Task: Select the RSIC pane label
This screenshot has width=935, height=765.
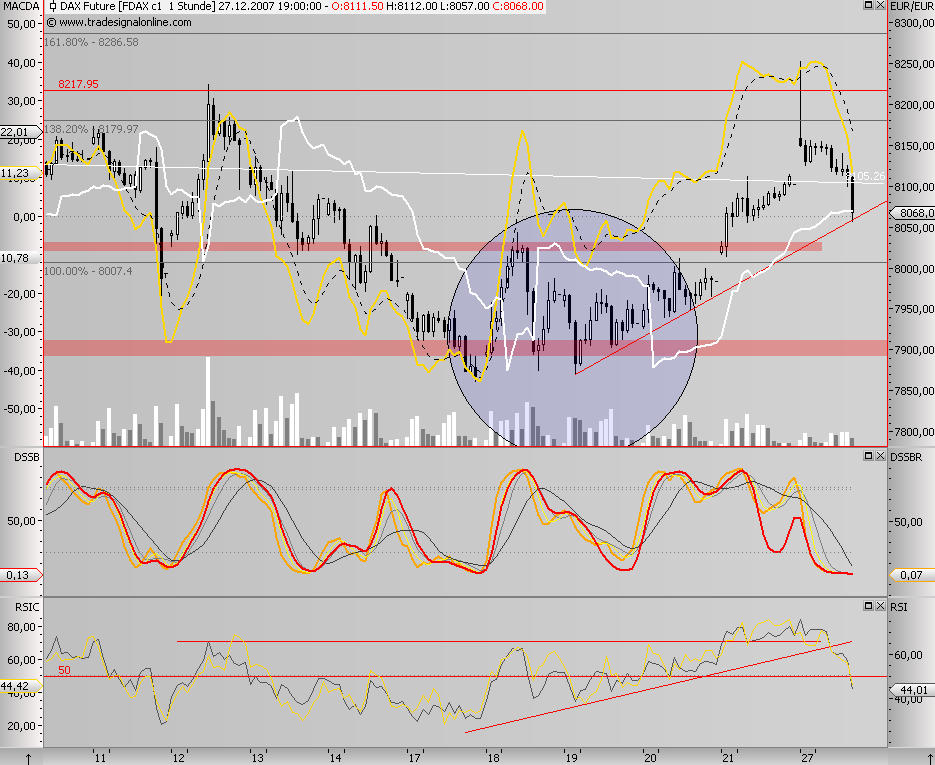Action: (x=27, y=607)
